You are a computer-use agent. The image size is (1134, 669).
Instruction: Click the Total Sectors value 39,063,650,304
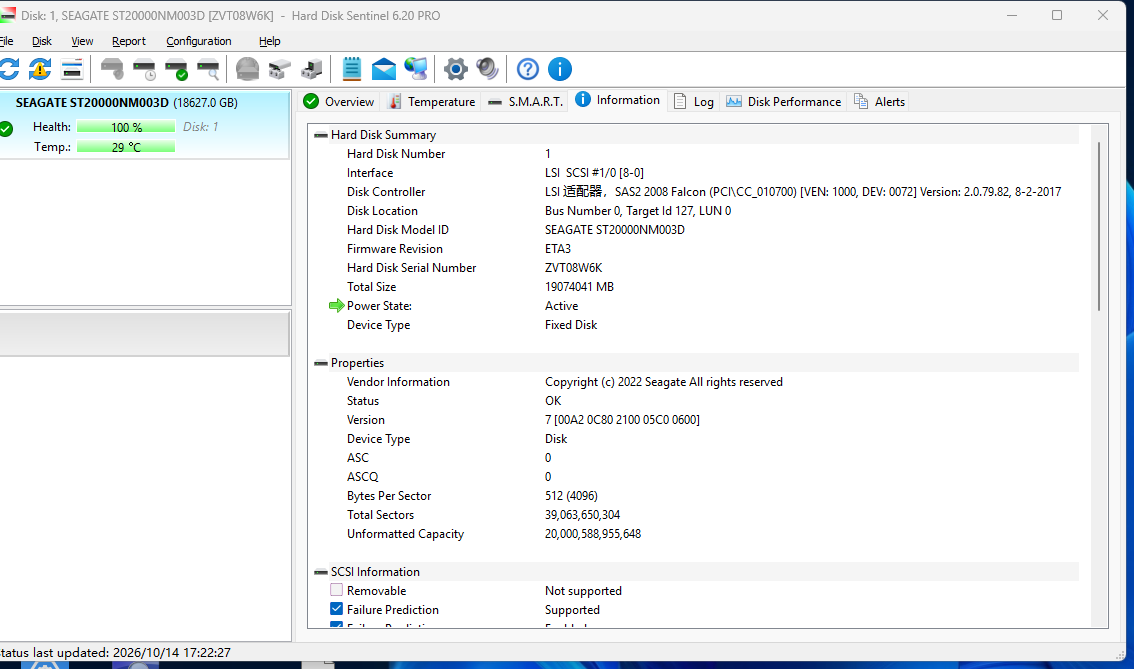tap(582, 515)
